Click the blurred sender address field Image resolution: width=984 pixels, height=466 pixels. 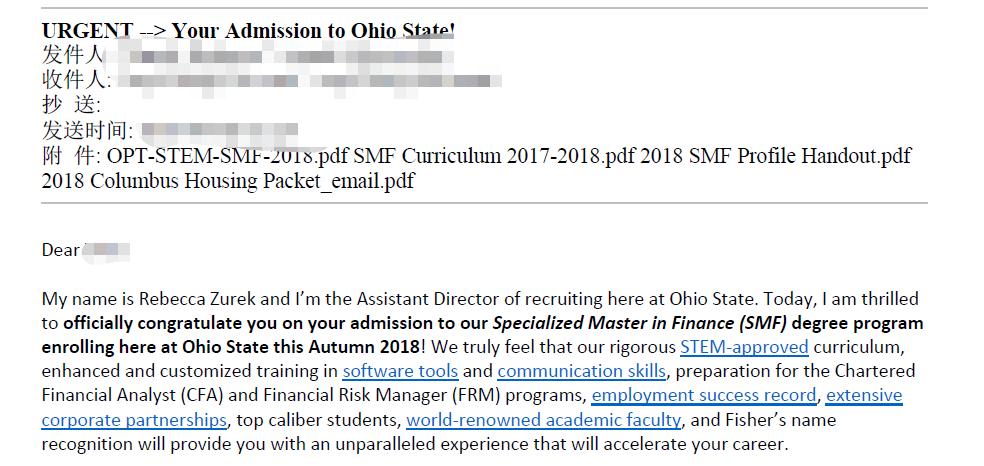[x=279, y=55]
